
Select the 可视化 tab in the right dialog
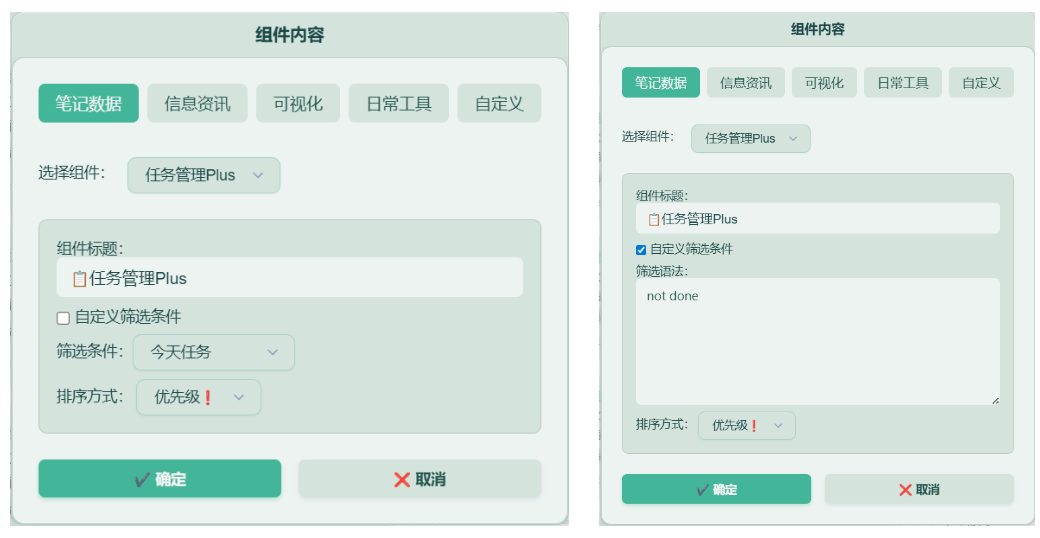(824, 83)
